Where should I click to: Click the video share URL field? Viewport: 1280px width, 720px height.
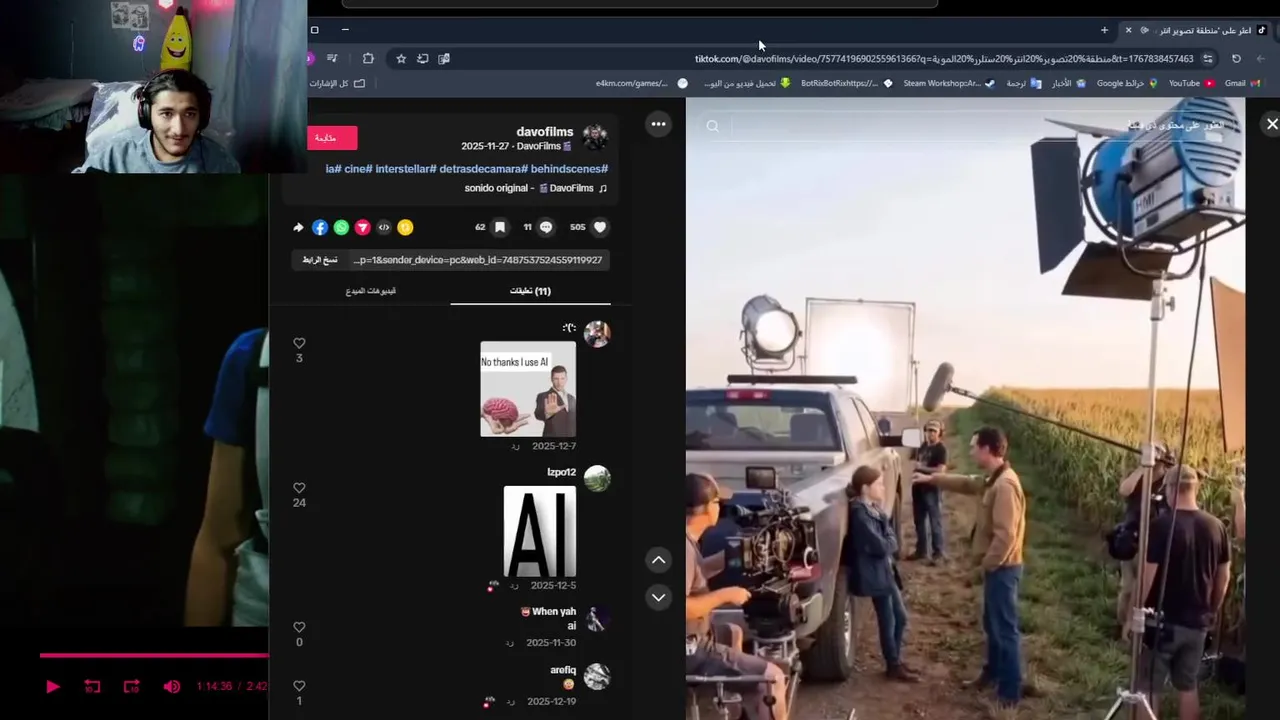478,260
